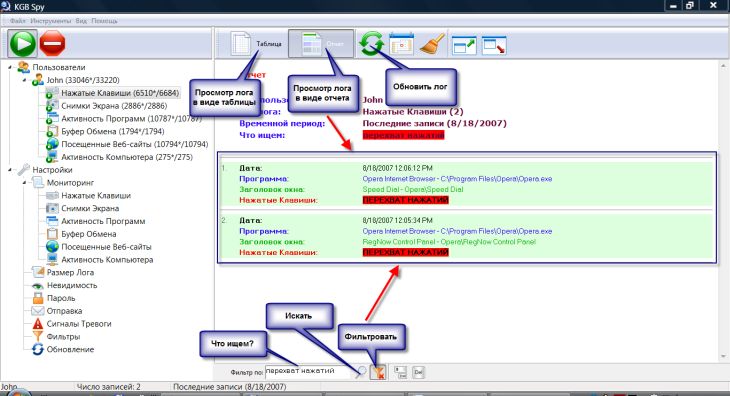Click the vertical scrollbar down arrow of report
The height and width of the screenshot is (396, 730).
coord(723,356)
